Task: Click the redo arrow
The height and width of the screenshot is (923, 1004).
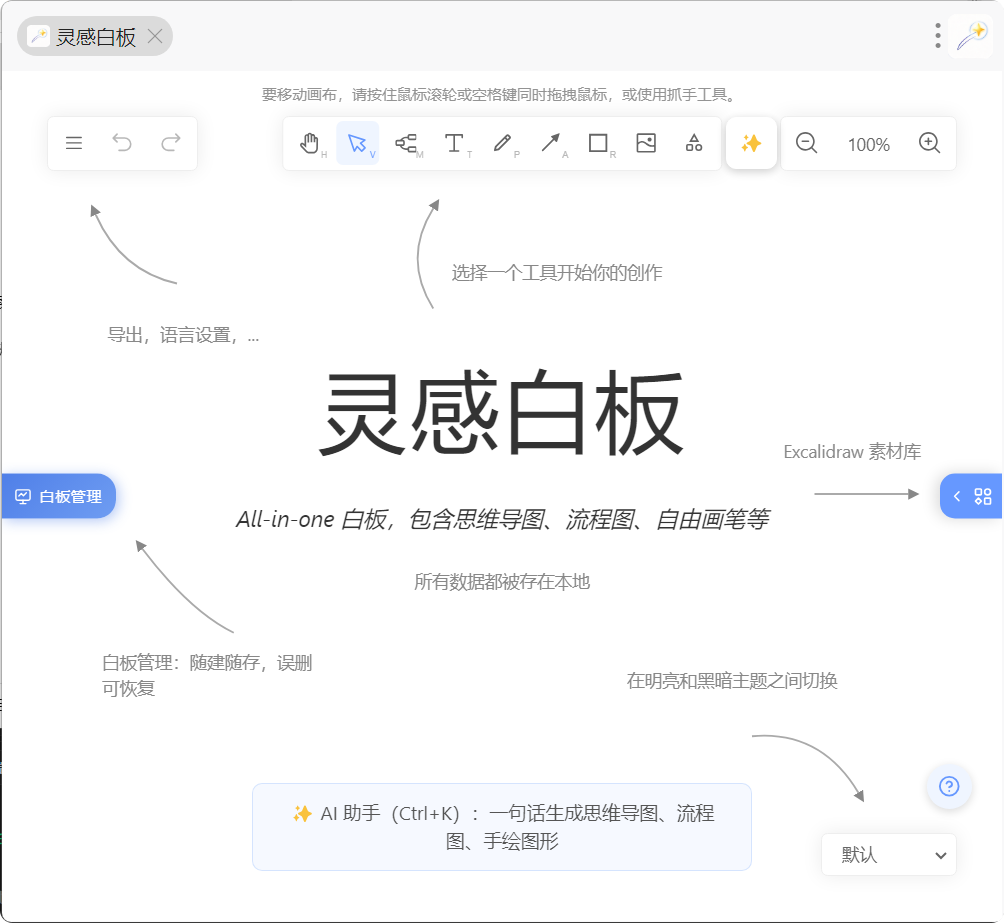Action: (x=170, y=143)
